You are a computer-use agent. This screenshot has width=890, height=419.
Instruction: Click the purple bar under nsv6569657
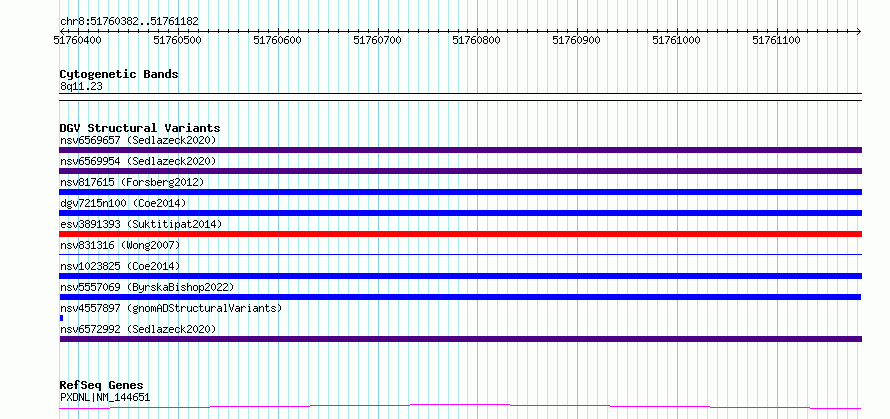[x=460, y=150]
